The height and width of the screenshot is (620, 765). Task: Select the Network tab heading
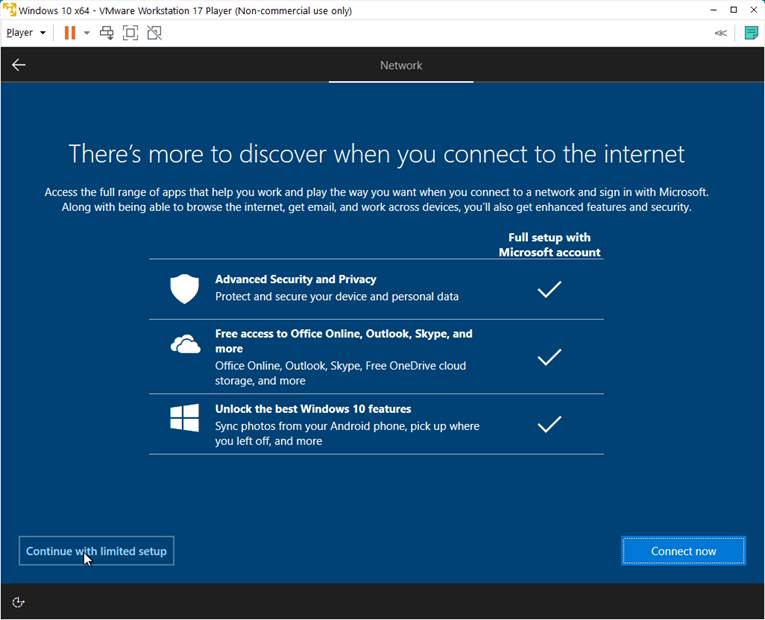pos(401,65)
